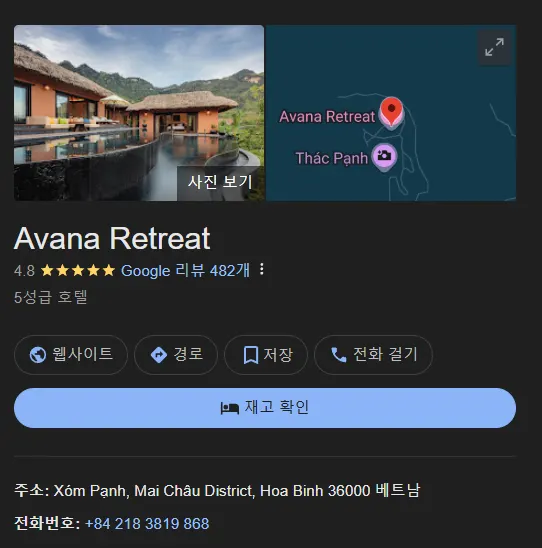Screen dimensions: 542x548
Task: Click the 웹사이트 website button label
Action: tap(82, 354)
